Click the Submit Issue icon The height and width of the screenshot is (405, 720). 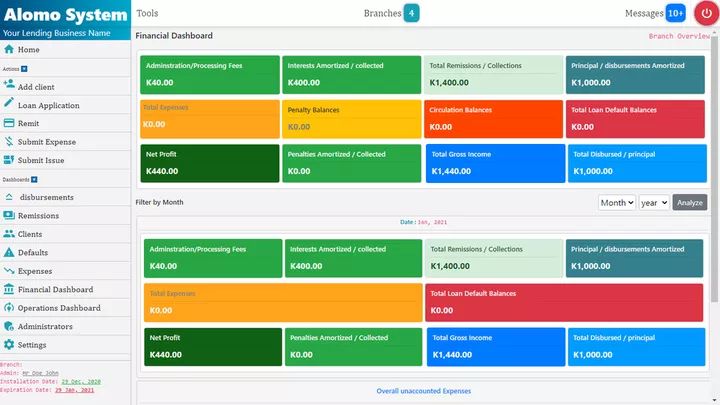click(9, 160)
